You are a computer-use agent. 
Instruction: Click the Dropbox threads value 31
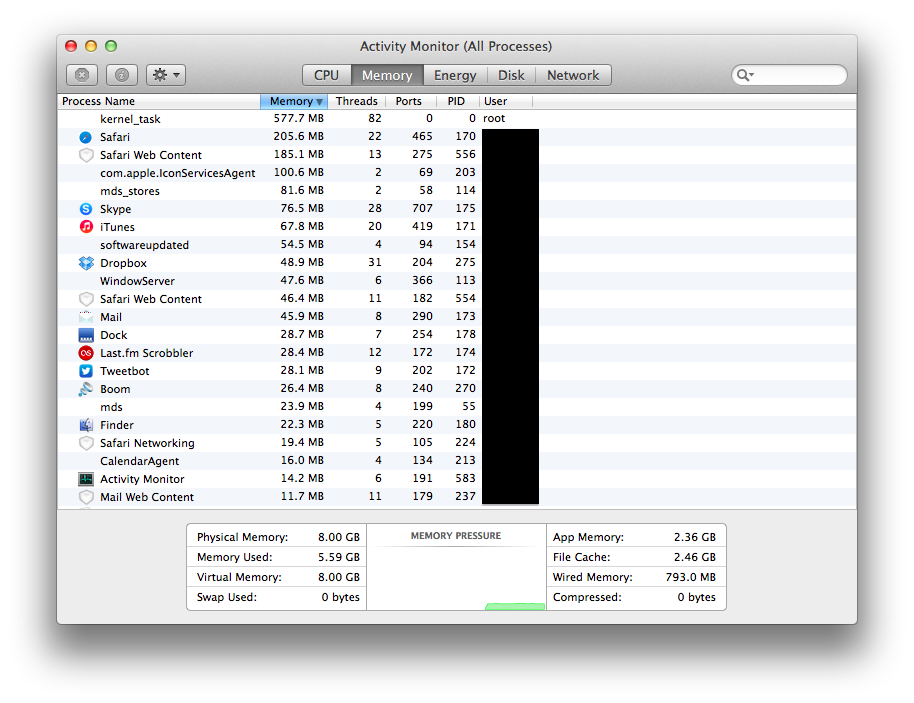point(375,262)
